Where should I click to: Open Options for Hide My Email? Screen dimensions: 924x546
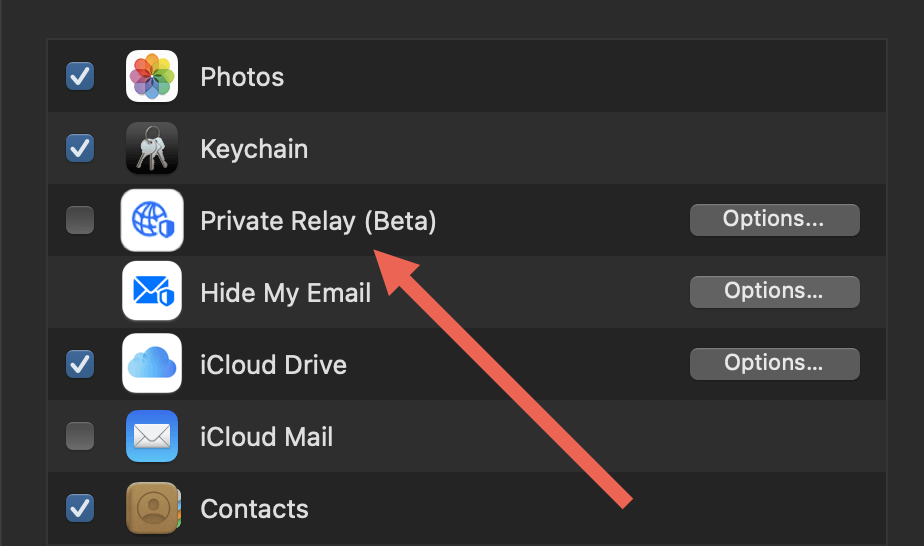point(774,292)
